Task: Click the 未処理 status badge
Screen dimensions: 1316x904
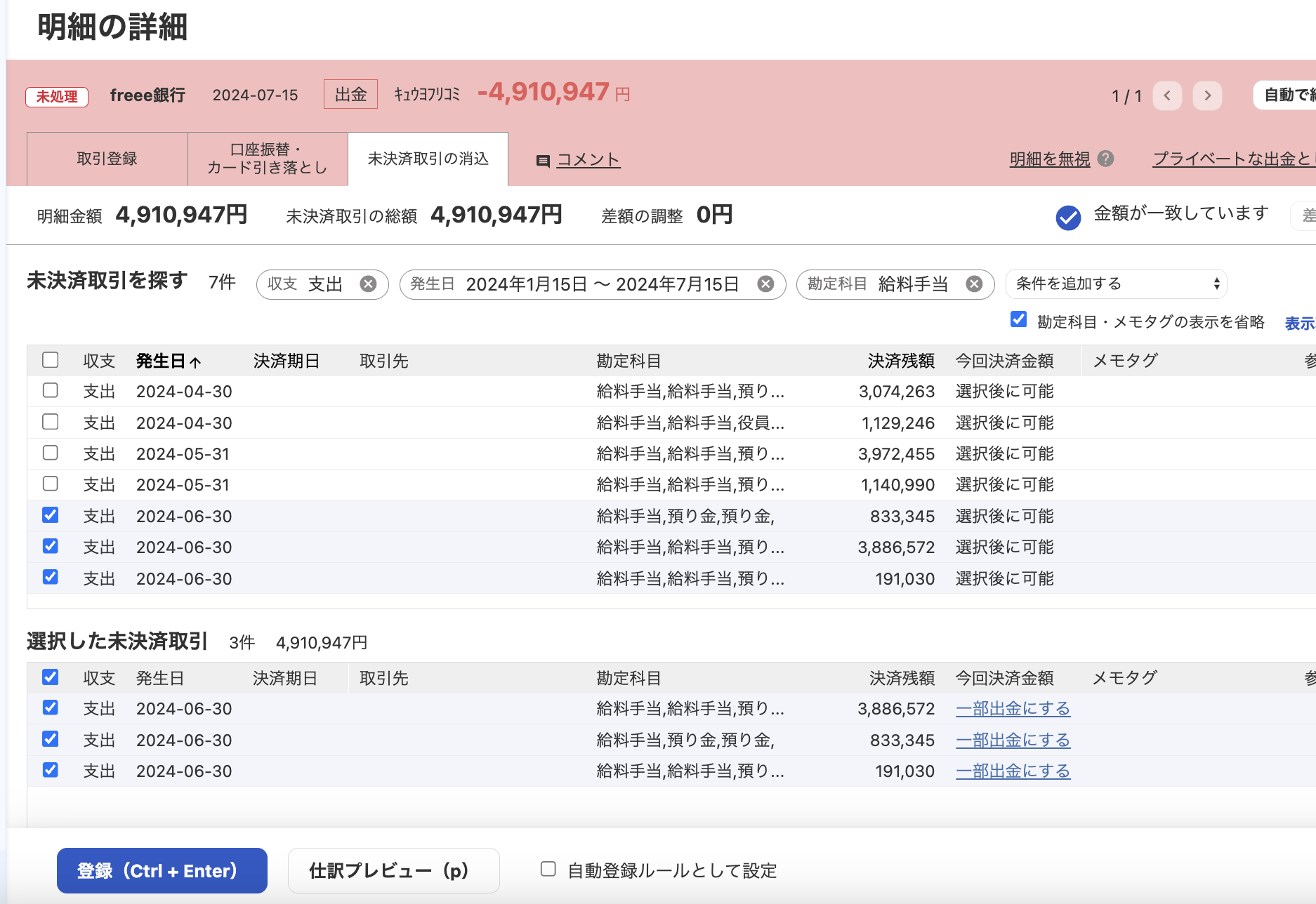Action: (57, 97)
